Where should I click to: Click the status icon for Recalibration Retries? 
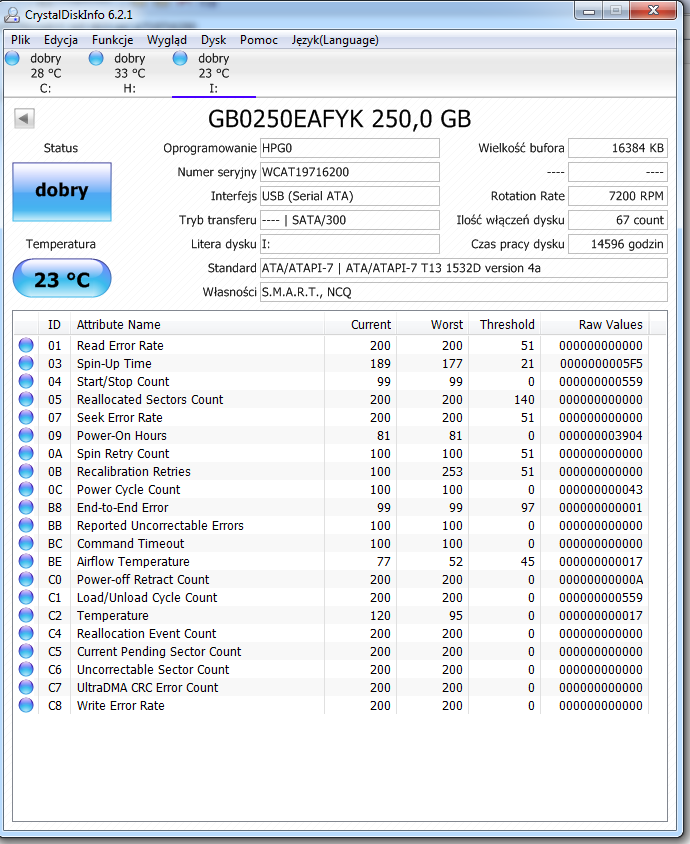[x=26, y=471]
